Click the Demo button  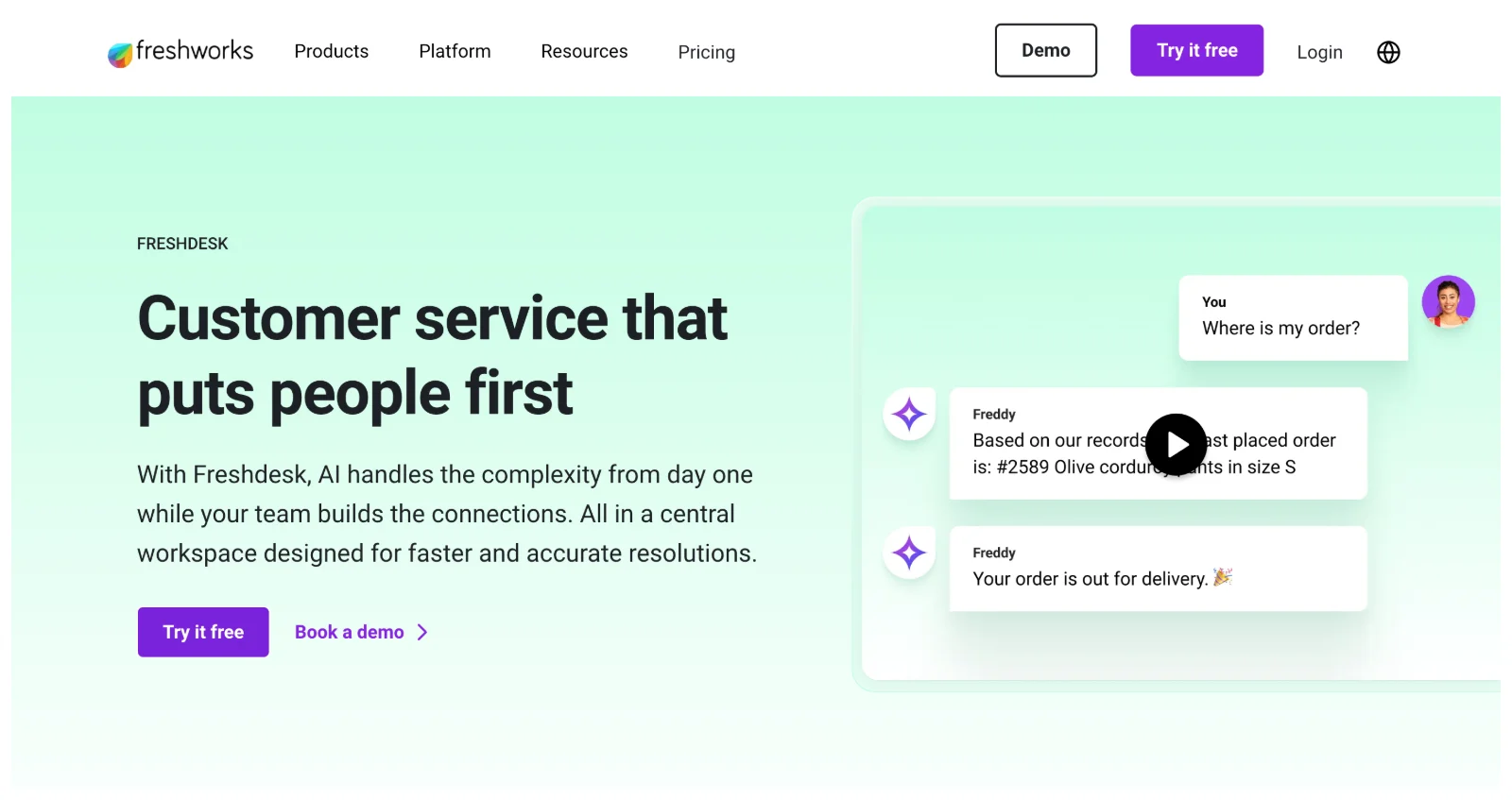pos(1045,50)
